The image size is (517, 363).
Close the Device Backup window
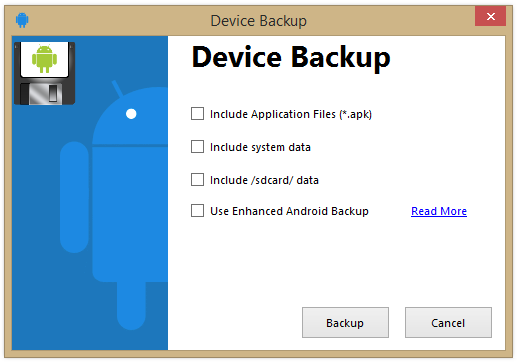click(490, 16)
